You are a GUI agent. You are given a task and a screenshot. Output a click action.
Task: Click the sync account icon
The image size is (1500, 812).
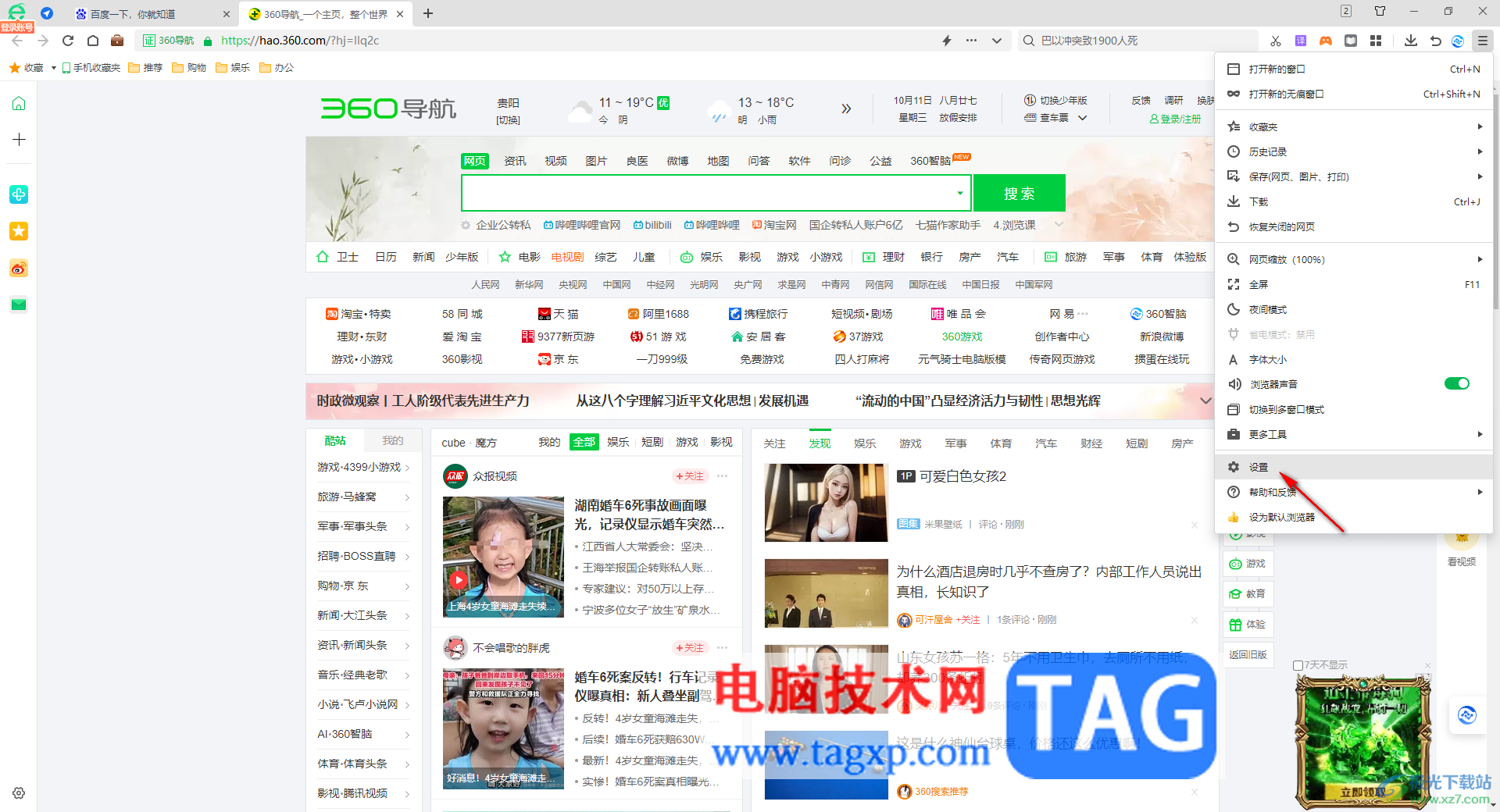1457,40
